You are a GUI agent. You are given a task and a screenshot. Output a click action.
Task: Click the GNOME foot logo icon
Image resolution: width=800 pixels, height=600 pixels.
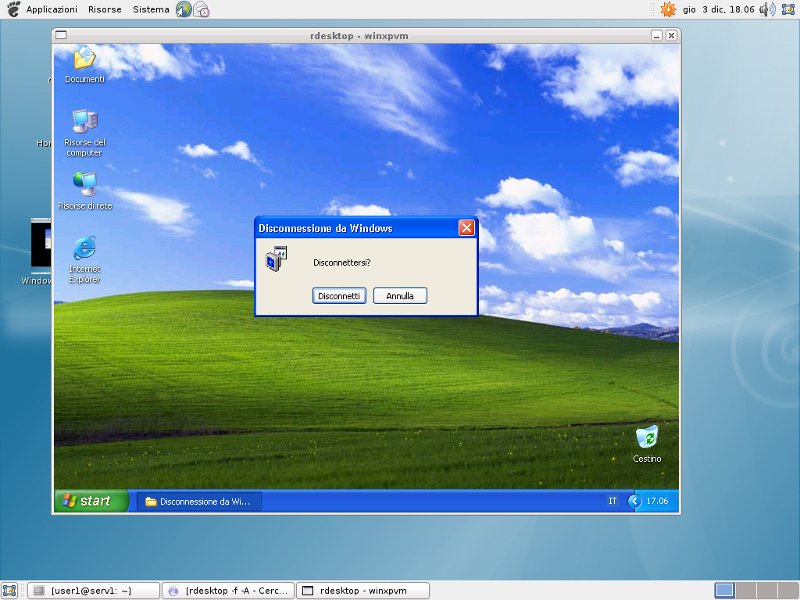pyautogui.click(x=13, y=9)
